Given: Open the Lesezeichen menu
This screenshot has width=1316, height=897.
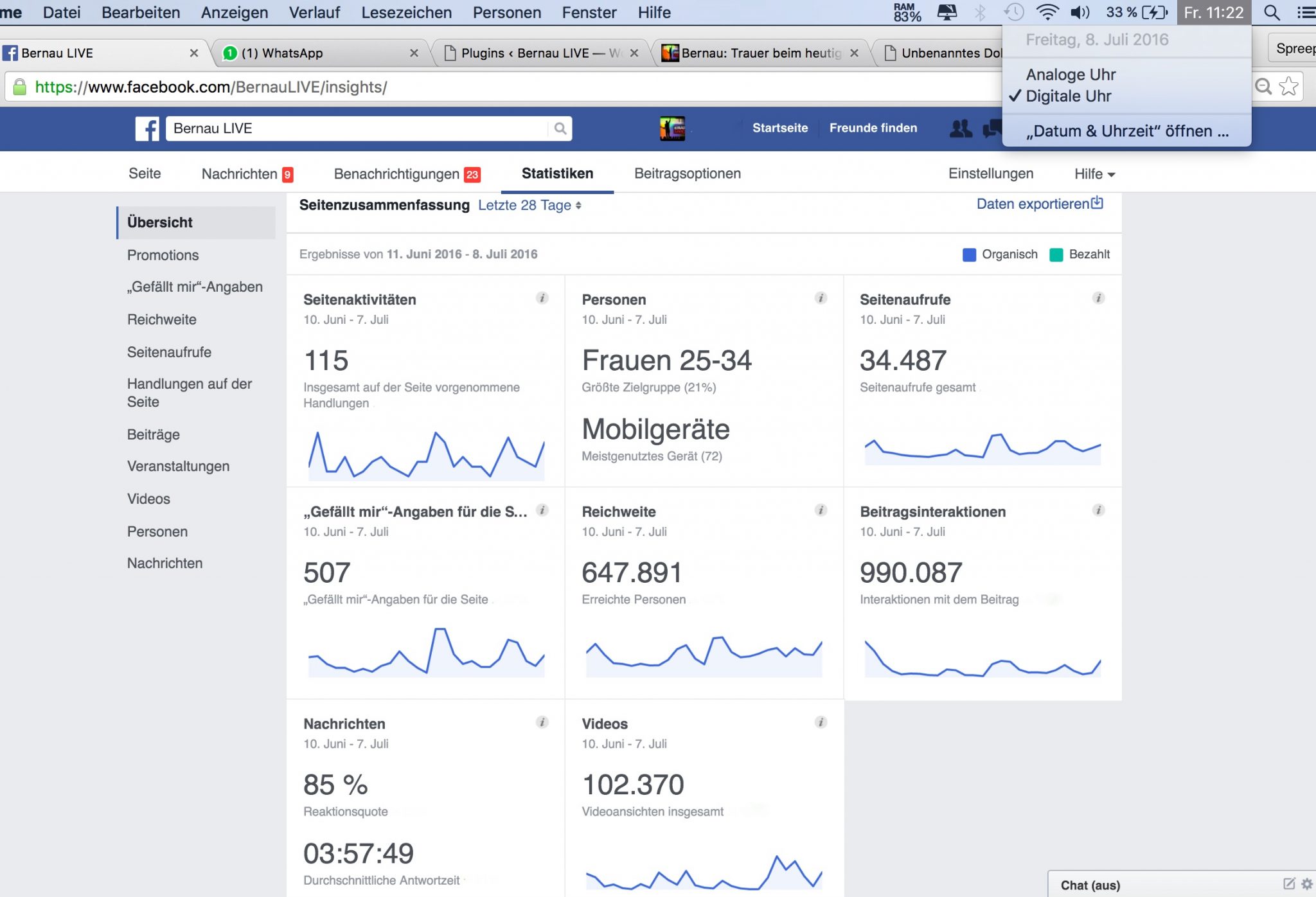Looking at the screenshot, I should pyautogui.click(x=406, y=13).
